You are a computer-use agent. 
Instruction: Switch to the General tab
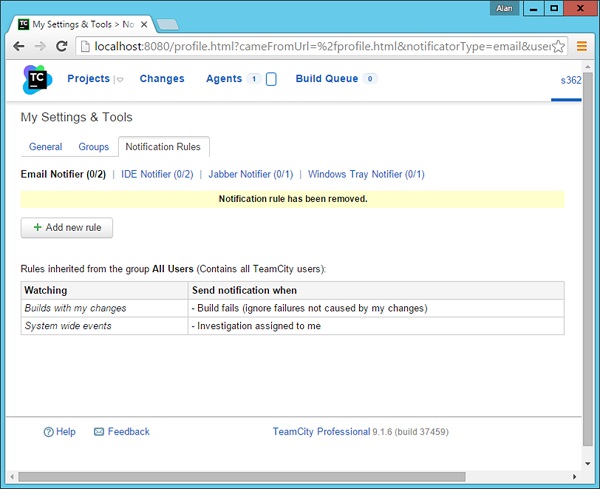click(45, 147)
